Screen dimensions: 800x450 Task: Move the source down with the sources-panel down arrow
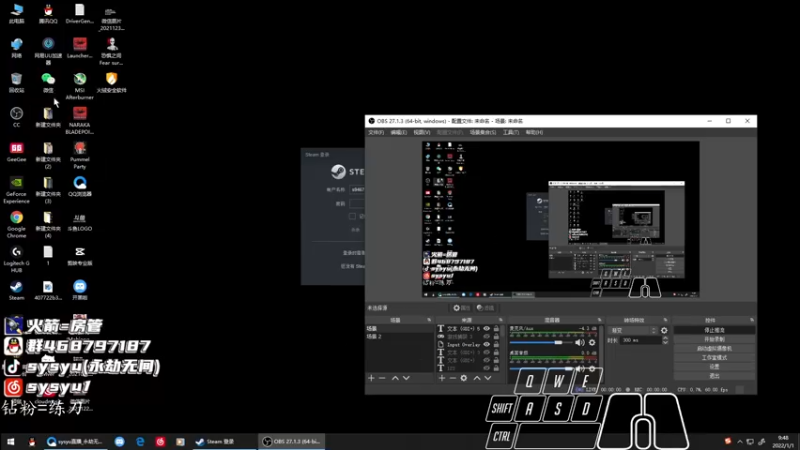[488, 378]
